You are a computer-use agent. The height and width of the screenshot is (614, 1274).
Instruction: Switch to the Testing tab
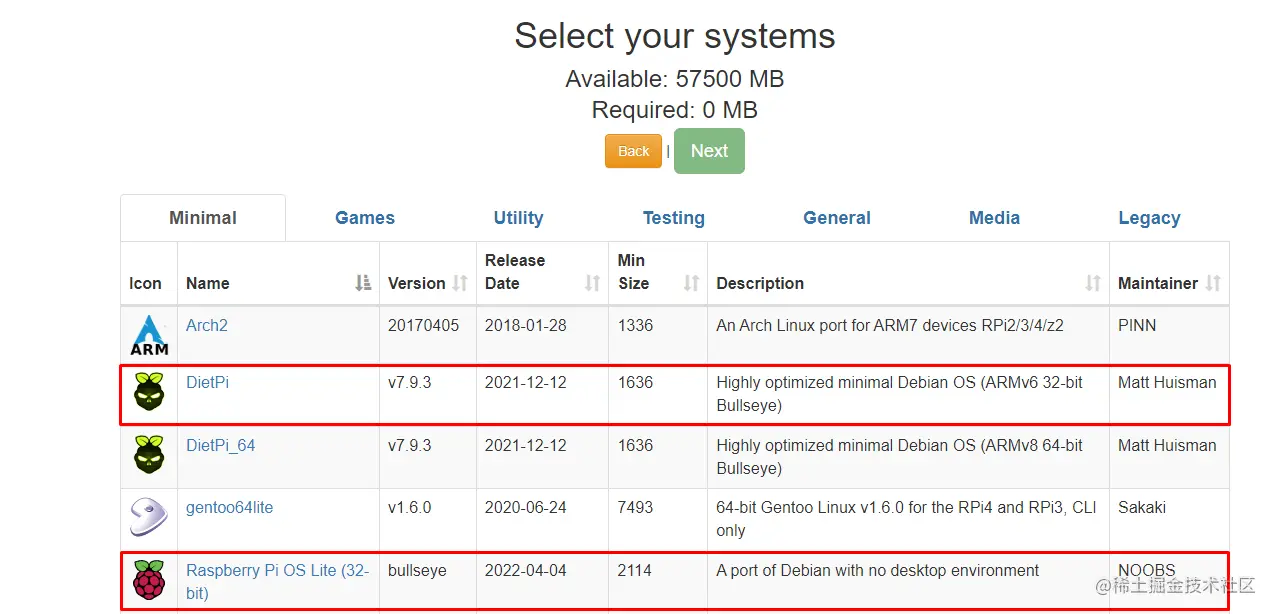coord(674,218)
